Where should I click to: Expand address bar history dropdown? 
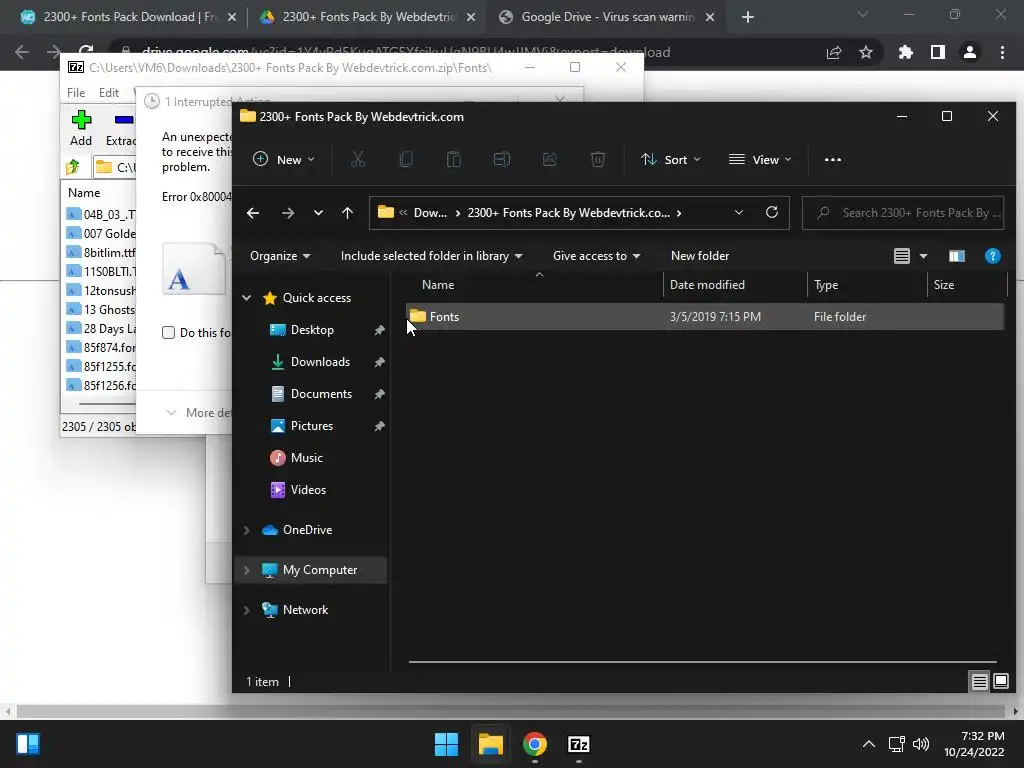[739, 212]
